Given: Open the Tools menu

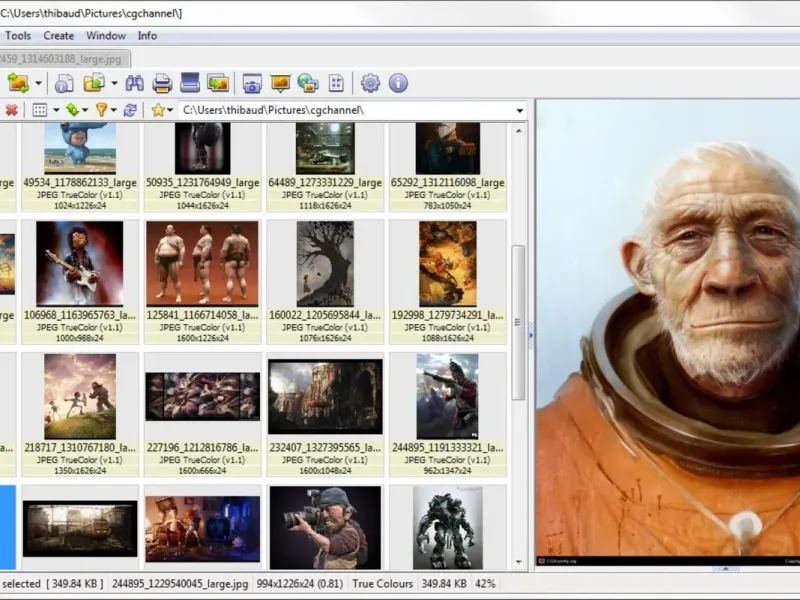Looking at the screenshot, I should pyautogui.click(x=18, y=36).
